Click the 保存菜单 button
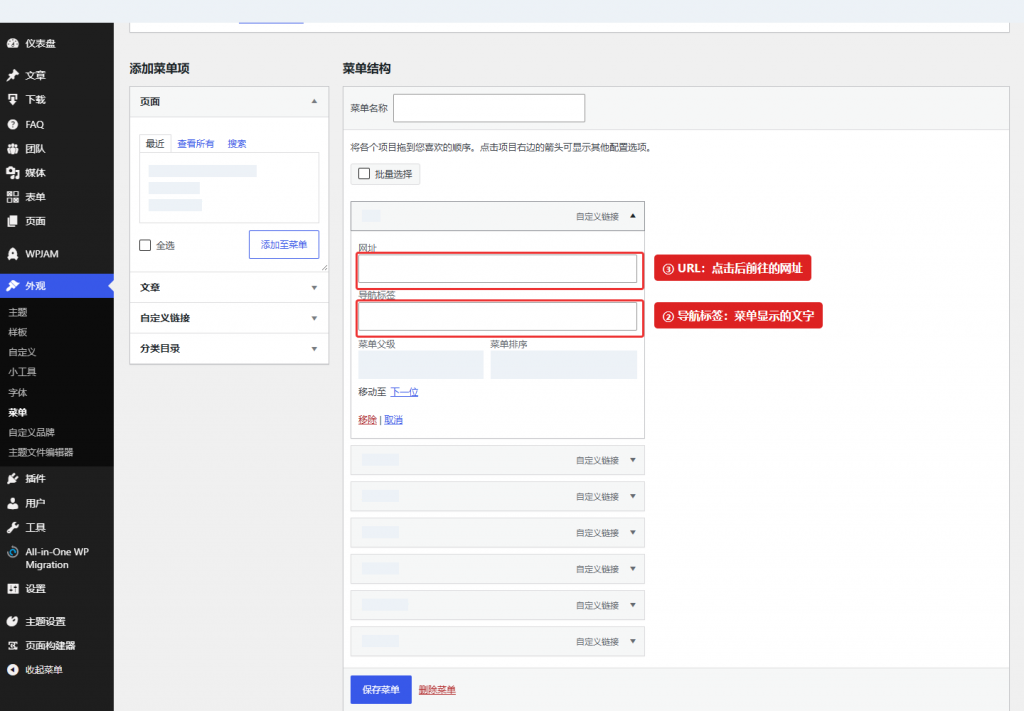 pyautogui.click(x=381, y=689)
